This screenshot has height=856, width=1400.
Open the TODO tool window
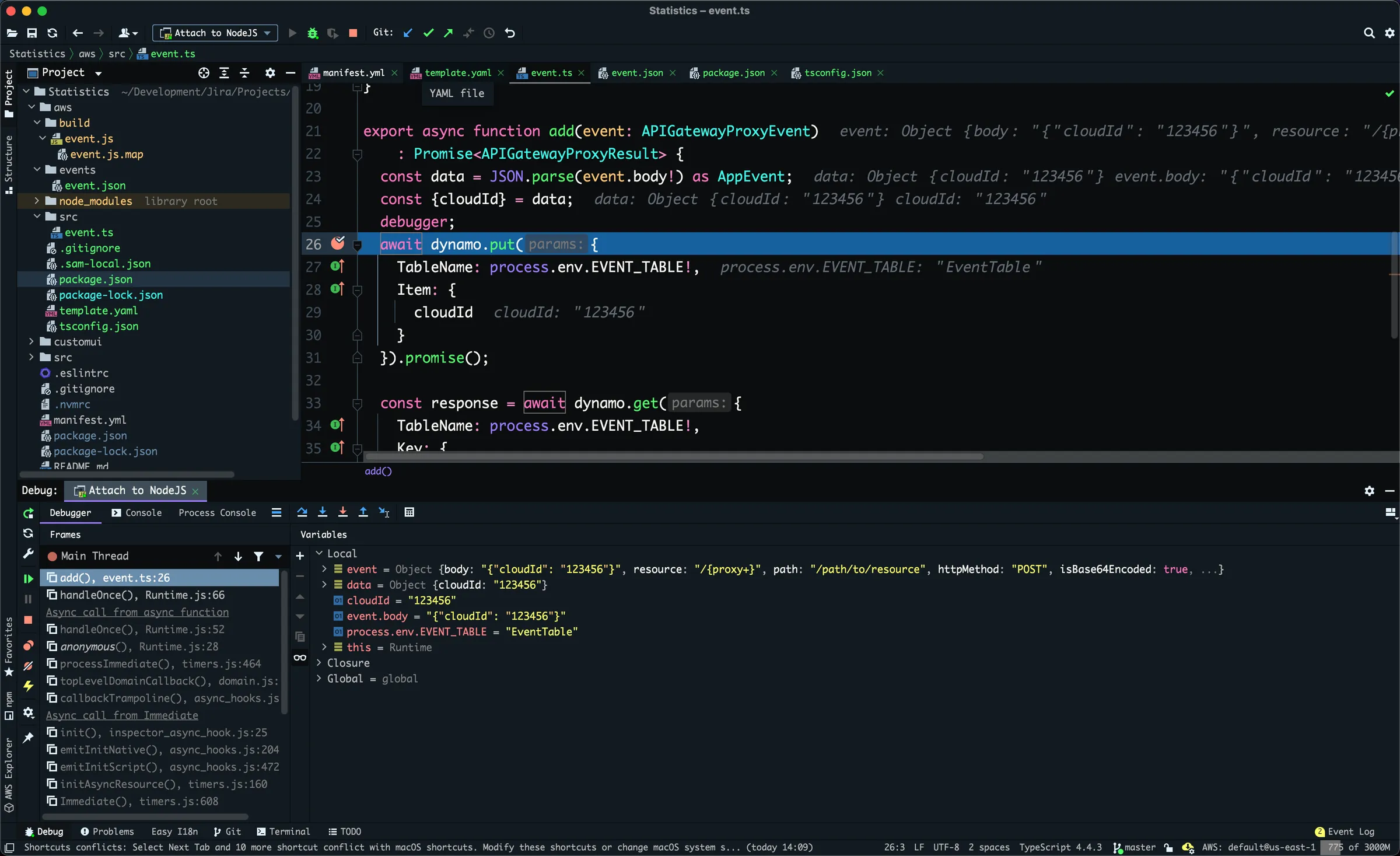(345, 831)
